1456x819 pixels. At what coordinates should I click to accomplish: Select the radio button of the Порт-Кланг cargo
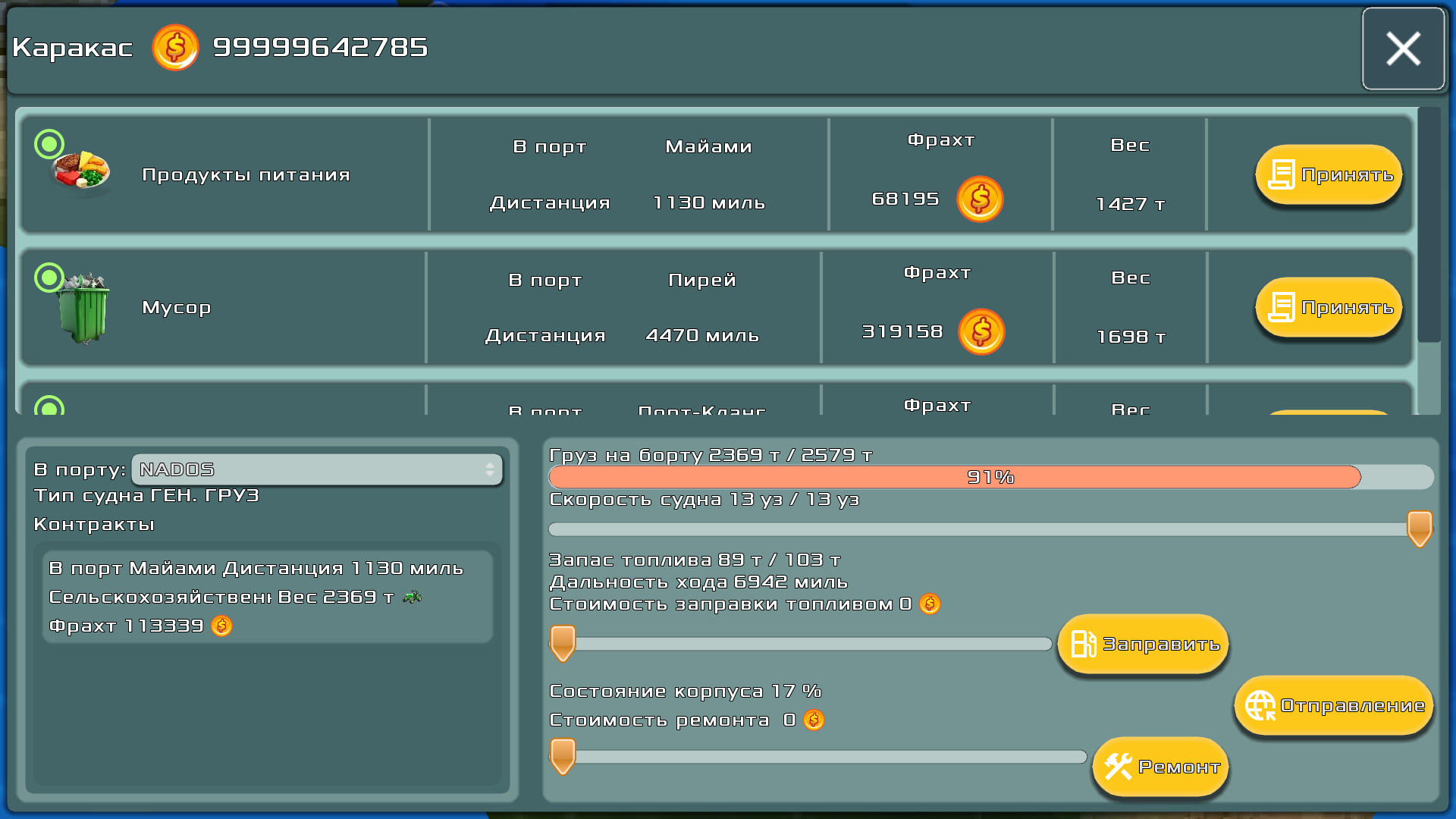coord(49,409)
